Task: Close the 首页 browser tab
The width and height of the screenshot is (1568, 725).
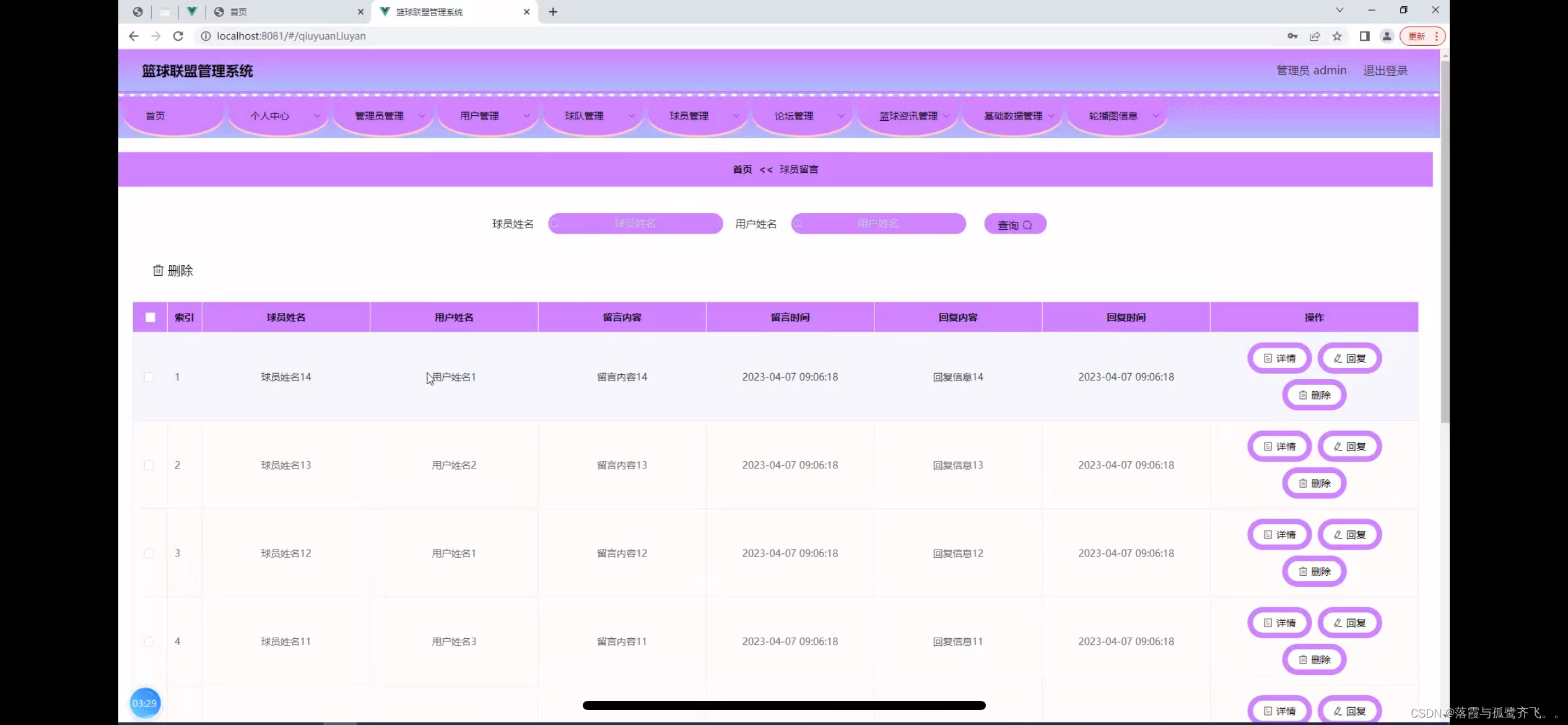Action: (360, 12)
